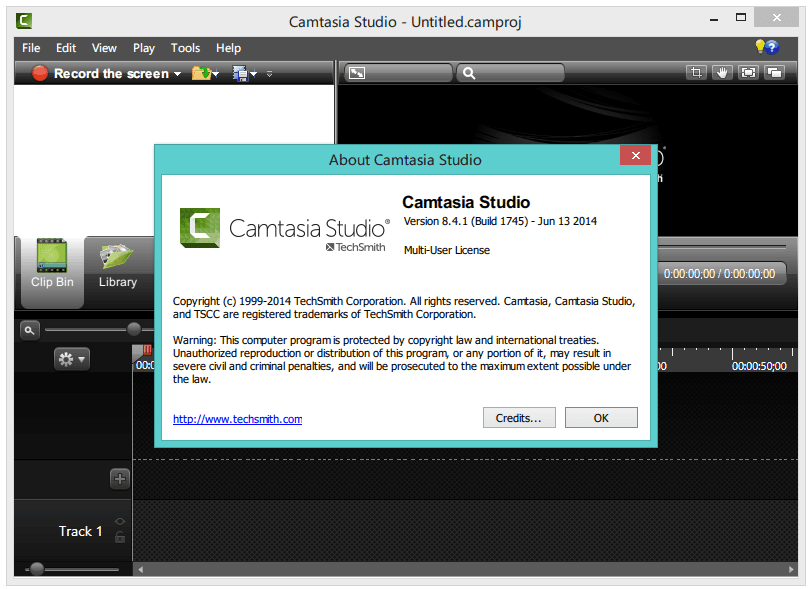Click the Version 8.4.1 build text
This screenshot has width=811, height=589.
pos(500,221)
